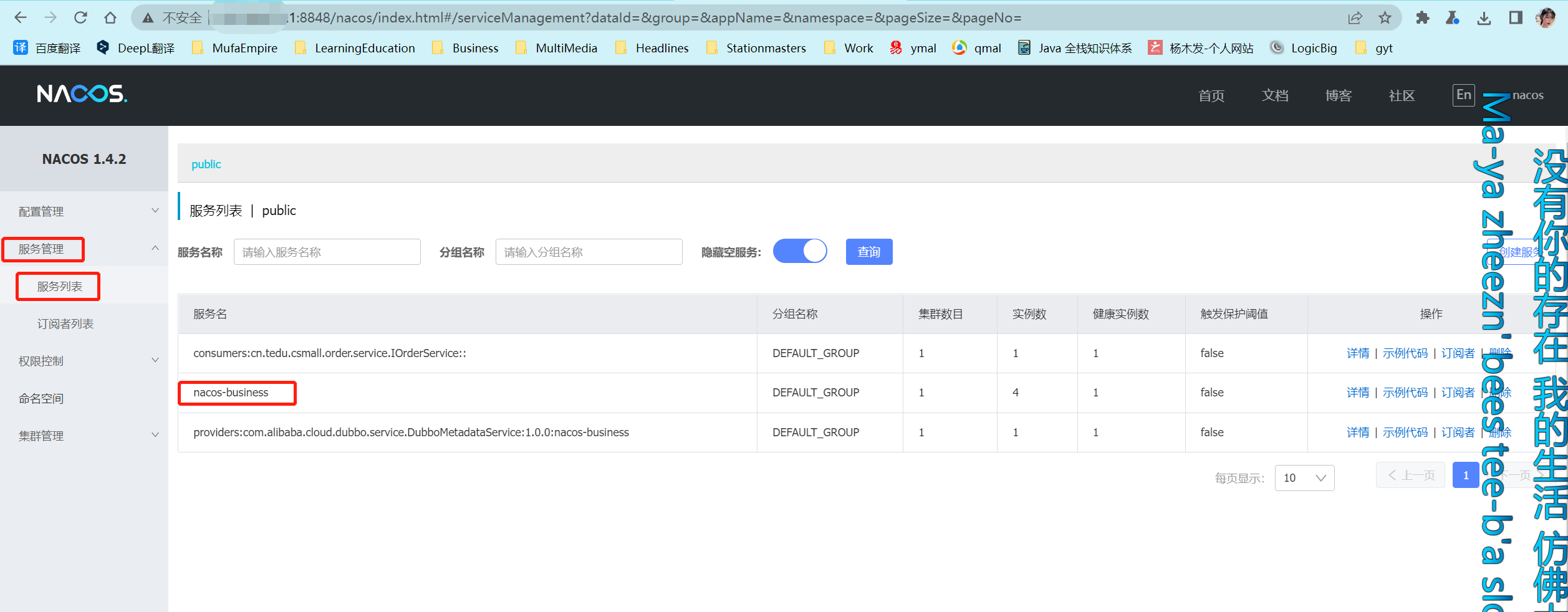1568x612 pixels.
Task: Click the not-secure warning triangle icon
Action: point(148,18)
